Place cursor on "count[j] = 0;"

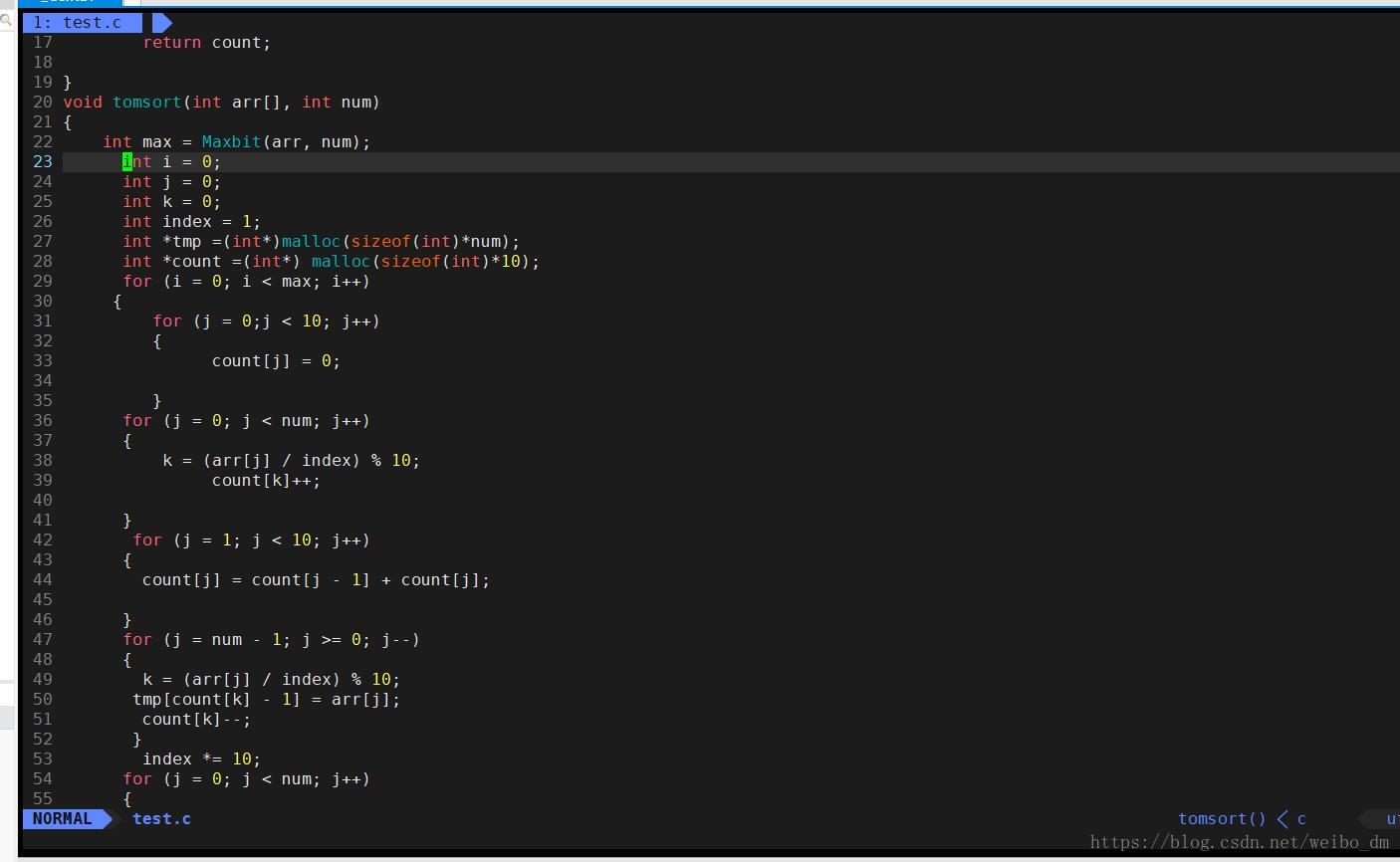pos(277,360)
